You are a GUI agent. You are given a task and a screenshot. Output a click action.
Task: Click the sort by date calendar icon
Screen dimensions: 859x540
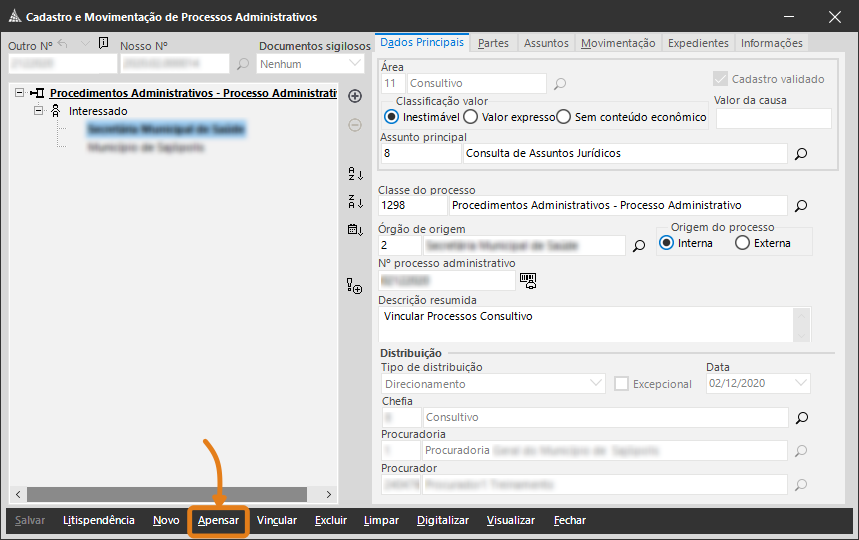pos(354,229)
